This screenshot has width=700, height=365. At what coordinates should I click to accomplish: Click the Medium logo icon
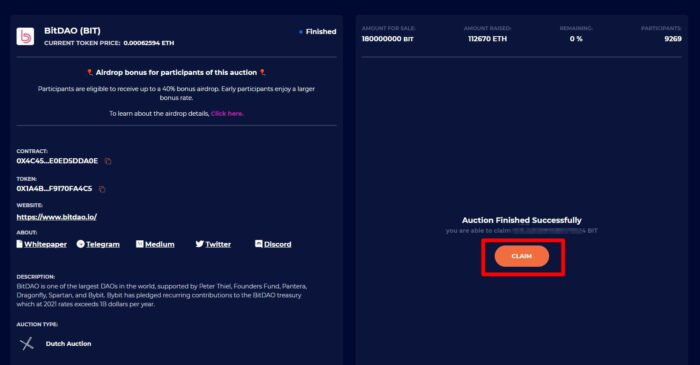tap(140, 244)
